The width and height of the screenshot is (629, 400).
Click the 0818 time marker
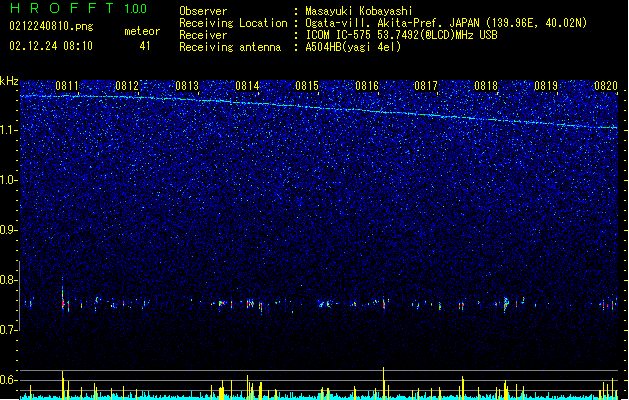(486, 86)
